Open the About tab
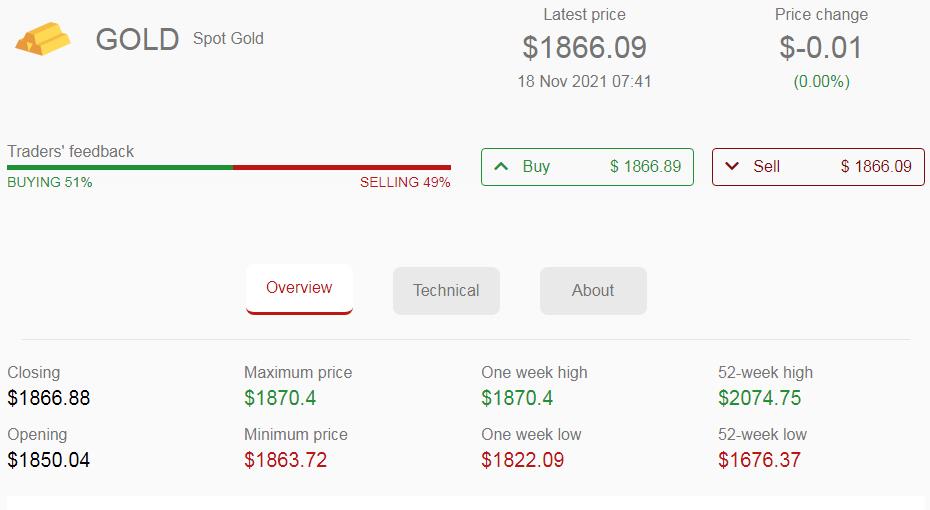930x510 pixels. pyautogui.click(x=593, y=291)
